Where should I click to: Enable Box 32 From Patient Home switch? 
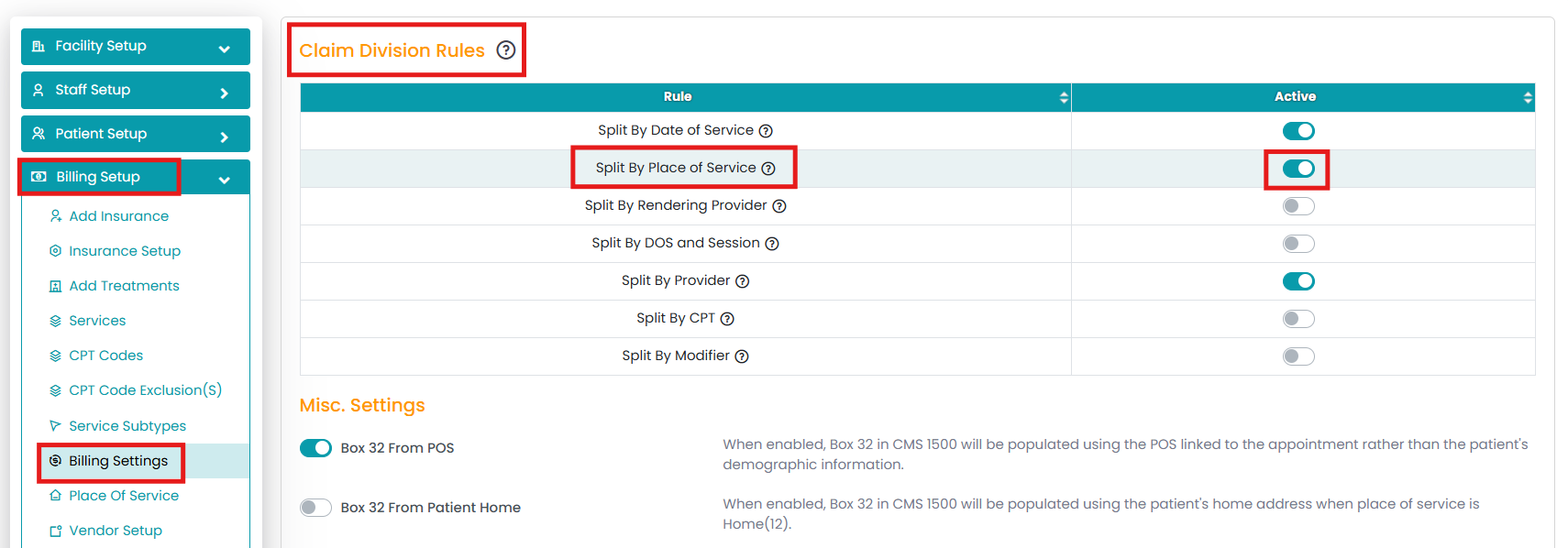[x=315, y=508]
